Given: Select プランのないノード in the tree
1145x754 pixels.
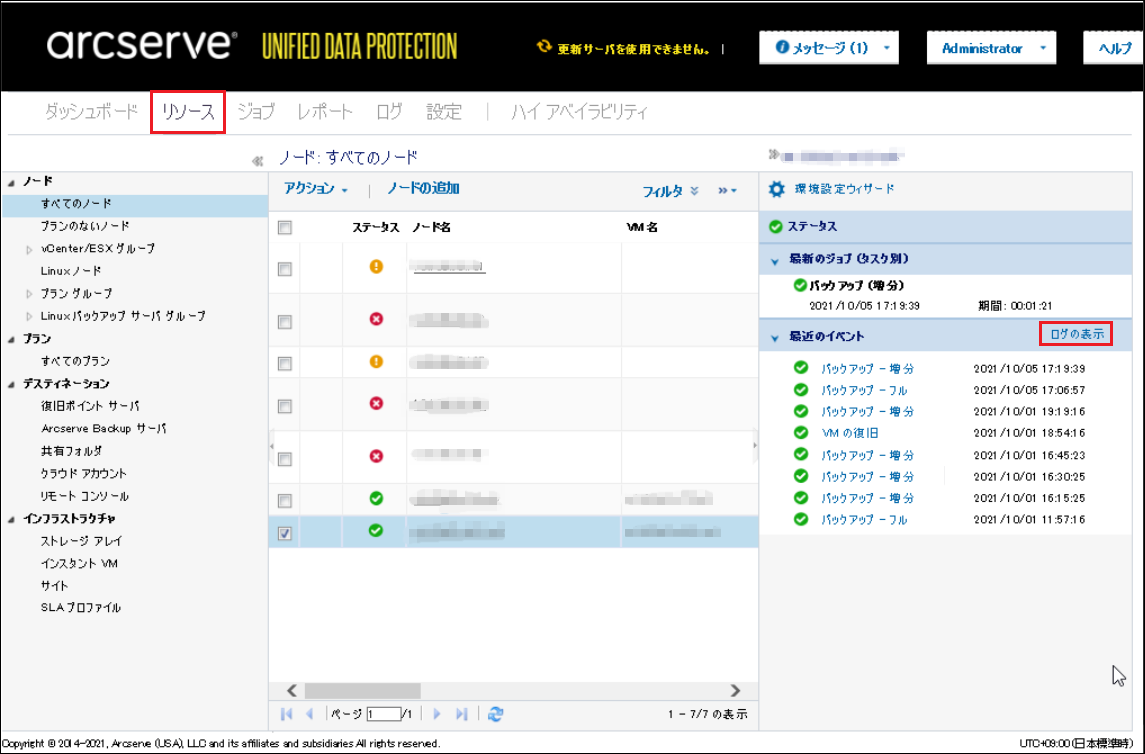Looking at the screenshot, I should tap(85, 226).
